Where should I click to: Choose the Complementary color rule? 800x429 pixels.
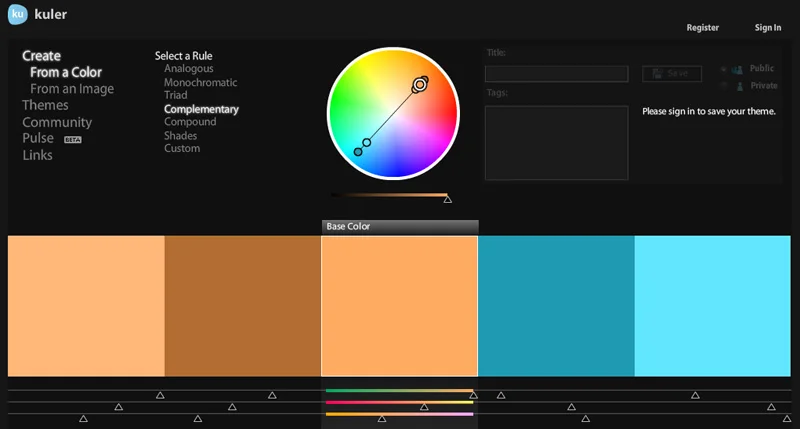point(201,109)
